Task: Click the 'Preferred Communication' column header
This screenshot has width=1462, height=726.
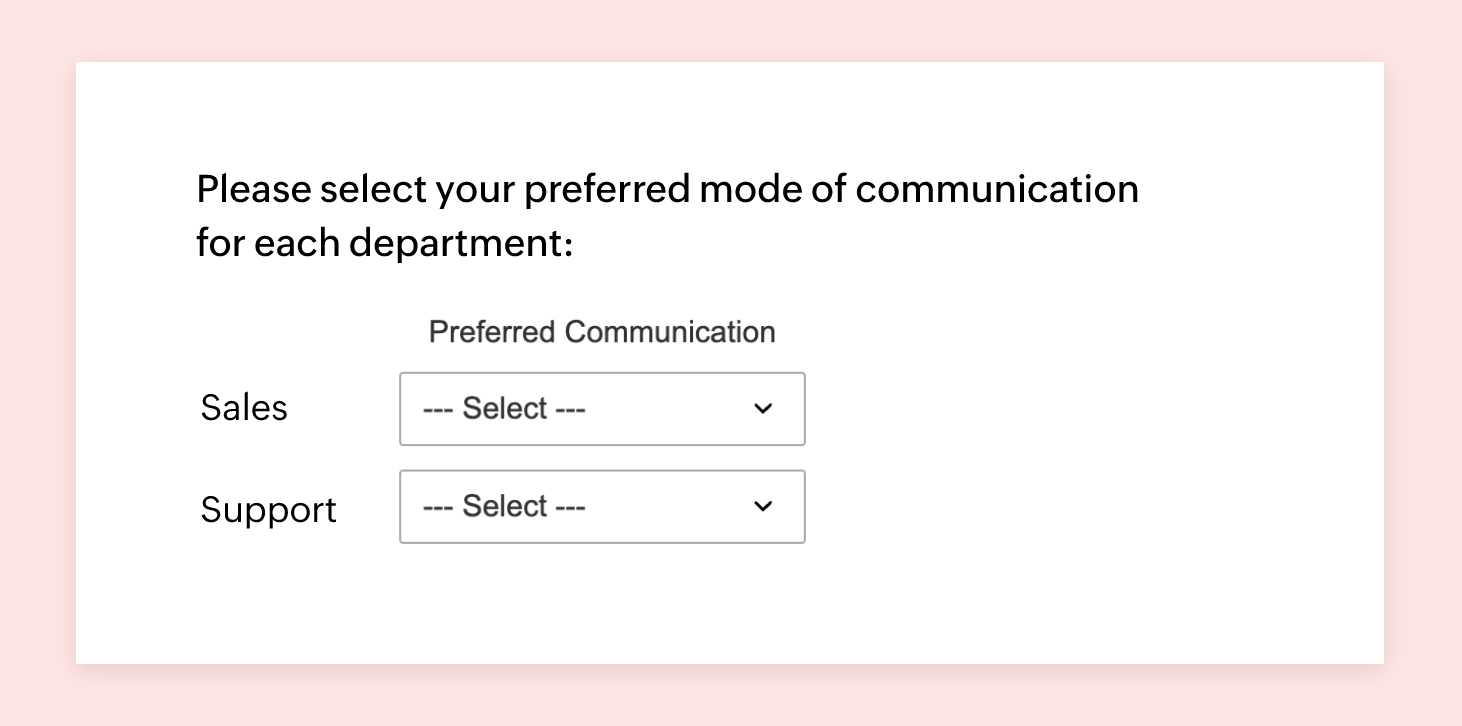Action: [602, 331]
